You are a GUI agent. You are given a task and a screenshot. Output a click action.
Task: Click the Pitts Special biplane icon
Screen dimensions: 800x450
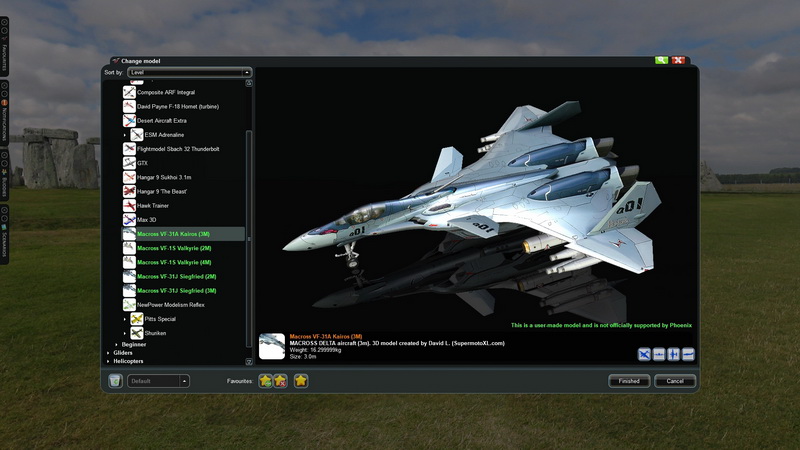[137, 319]
